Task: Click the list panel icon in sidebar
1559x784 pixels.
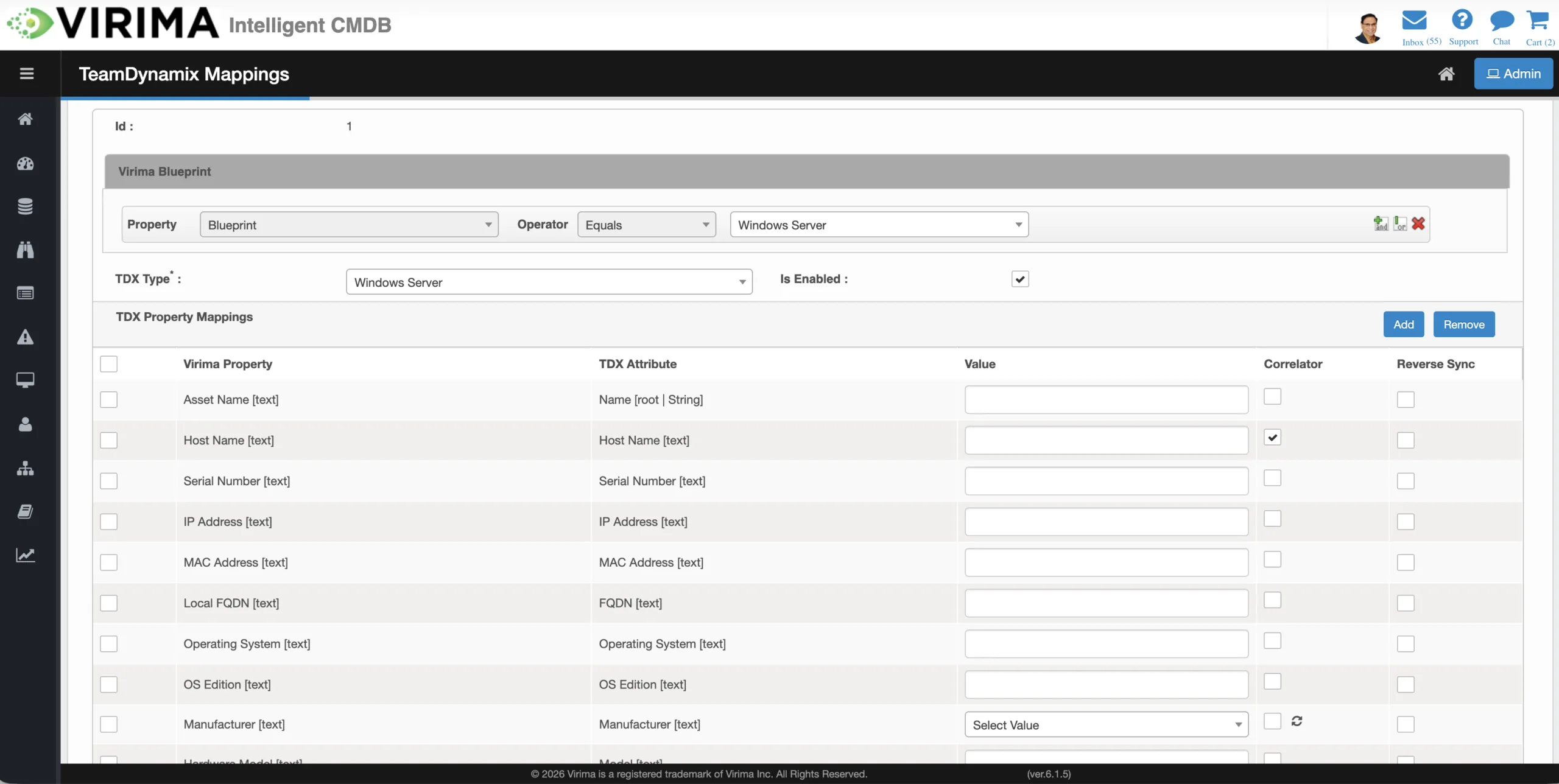Action: click(25, 293)
